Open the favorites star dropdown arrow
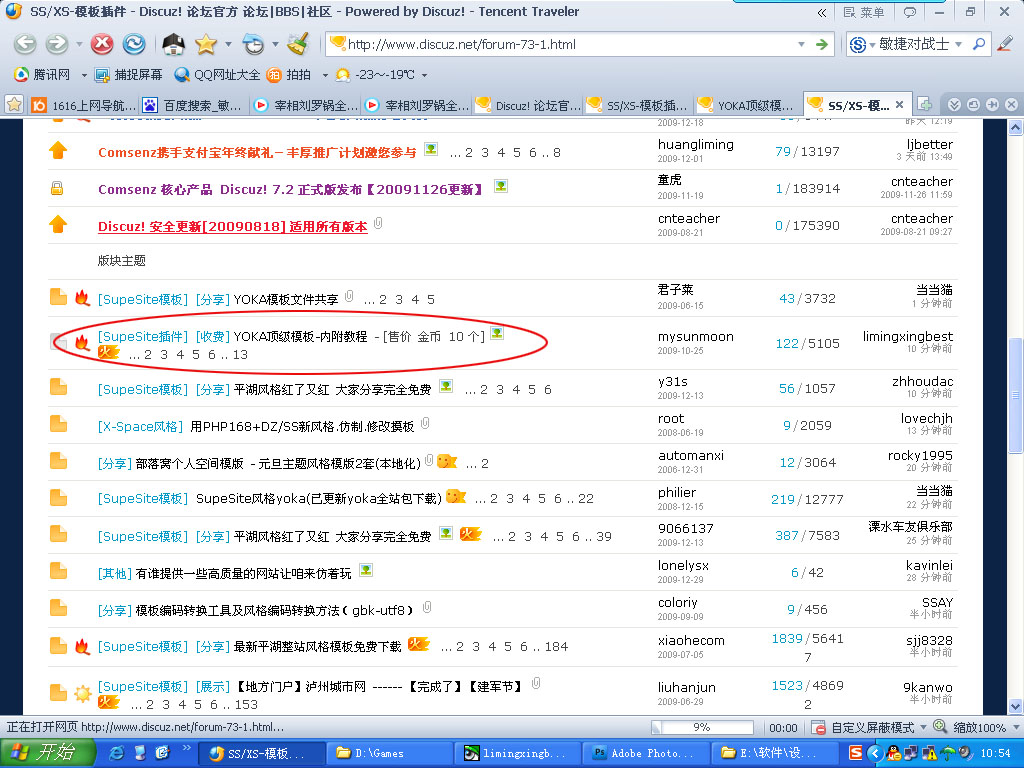Screen dimensions: 1024x768 pyautogui.click(x=228, y=44)
